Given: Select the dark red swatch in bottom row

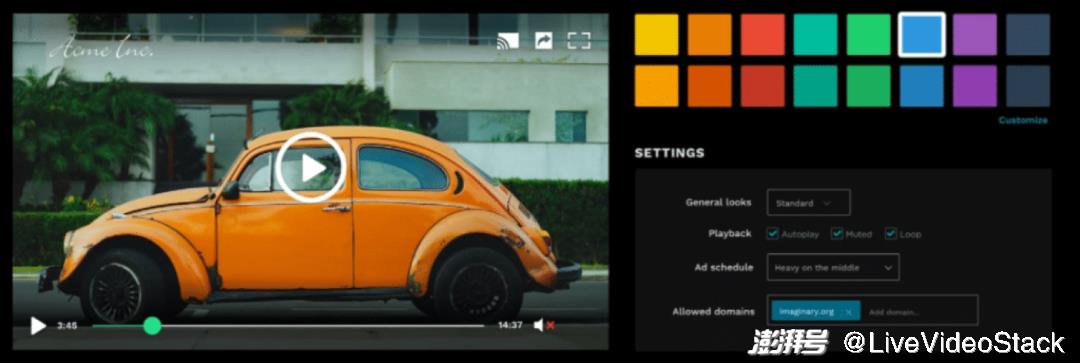Looking at the screenshot, I should click(x=762, y=86).
